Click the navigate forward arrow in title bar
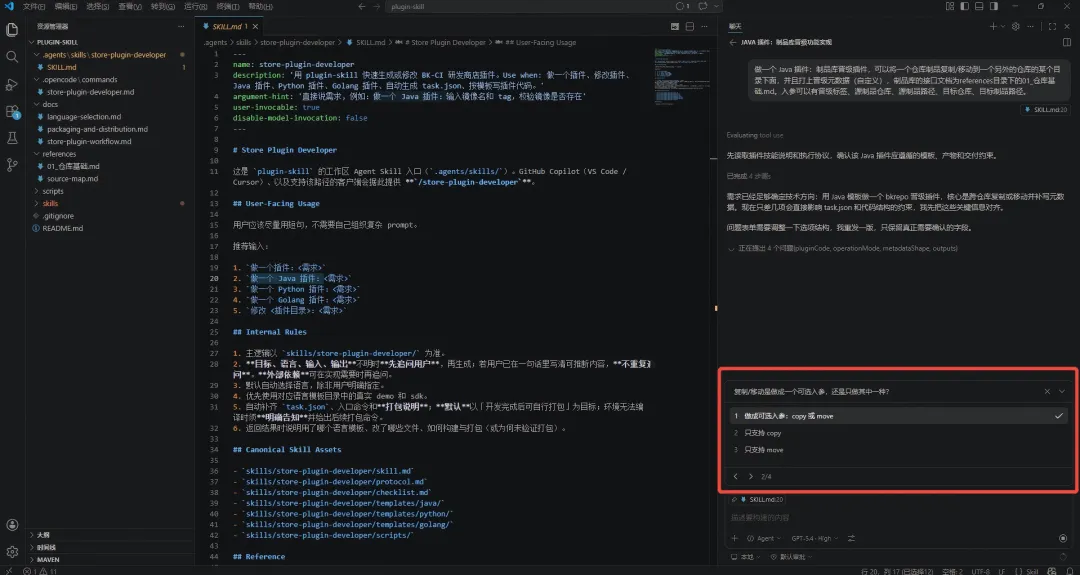 [x=377, y=6]
